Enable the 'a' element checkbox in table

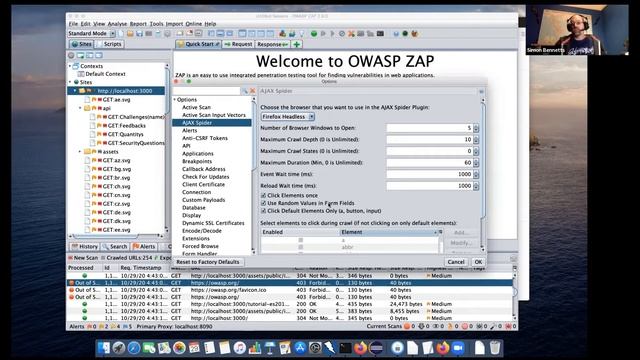point(301,240)
